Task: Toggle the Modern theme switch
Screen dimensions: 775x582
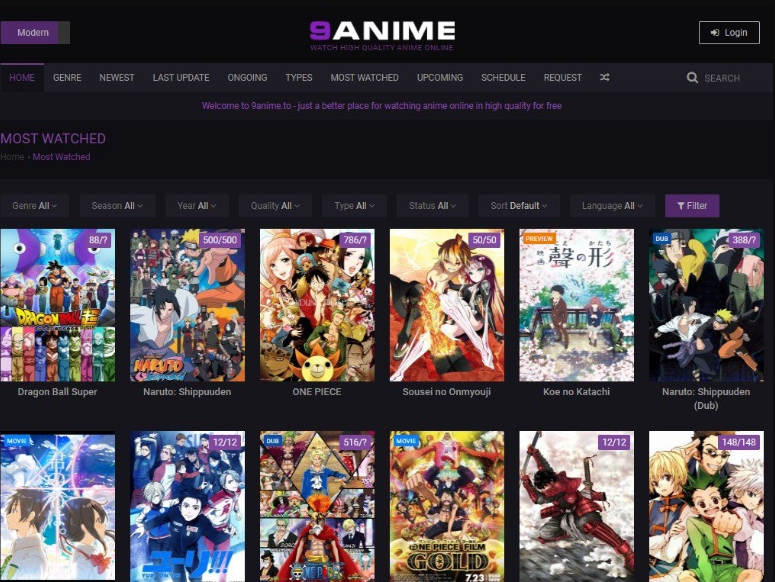Action: (35, 33)
